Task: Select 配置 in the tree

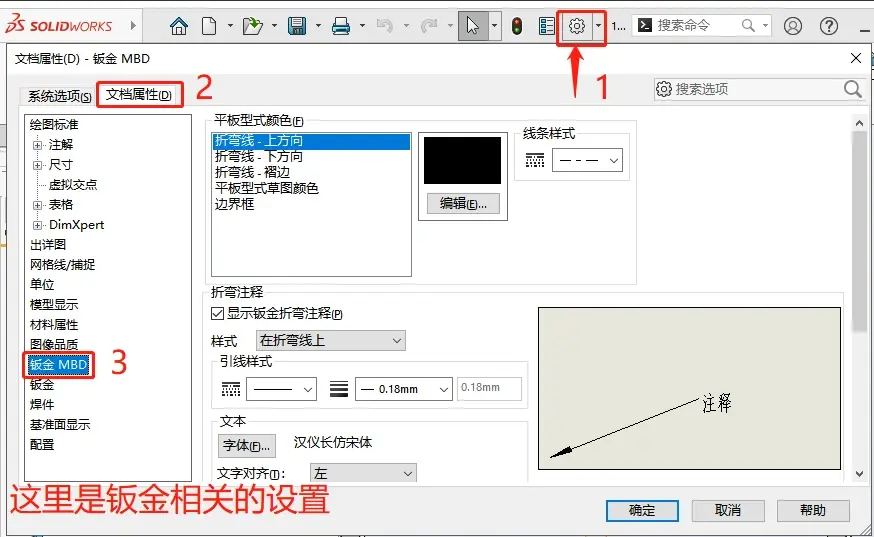Action: coord(42,445)
